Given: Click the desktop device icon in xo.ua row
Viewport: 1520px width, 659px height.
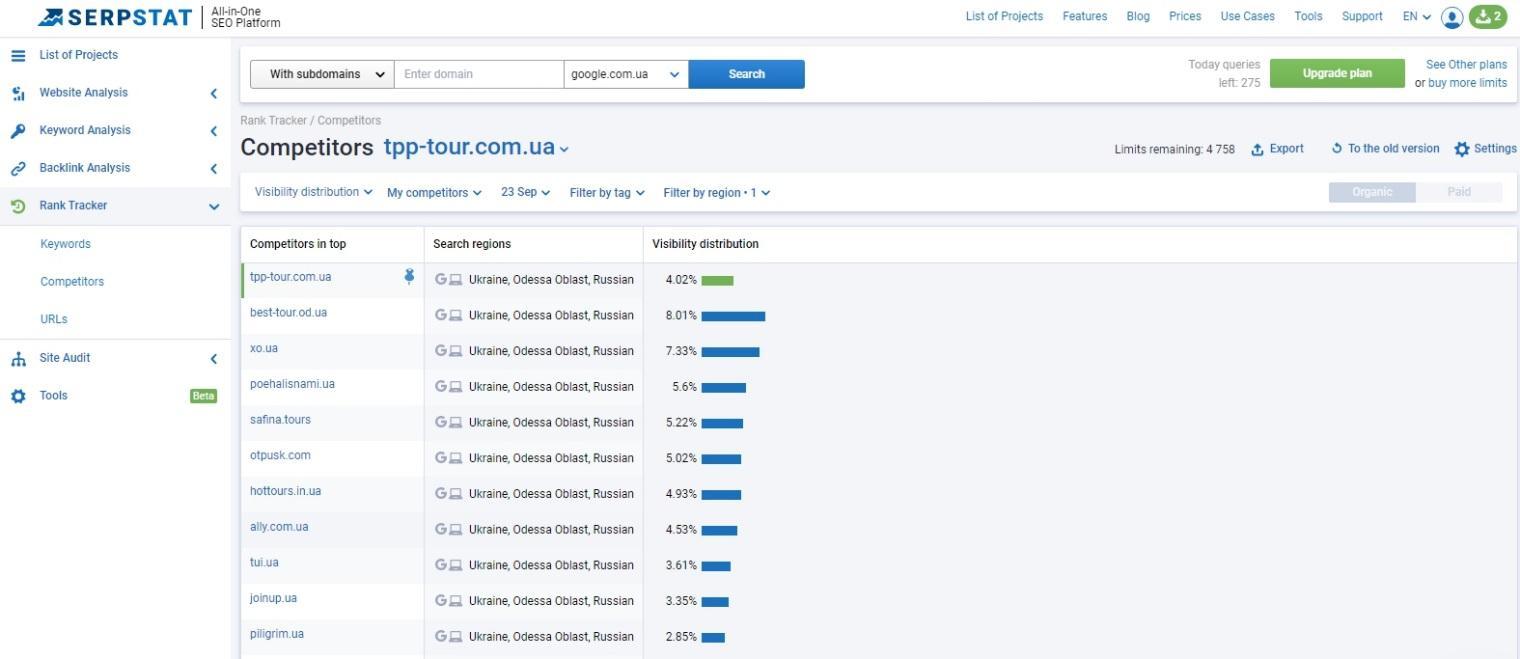Looking at the screenshot, I should click(456, 351).
